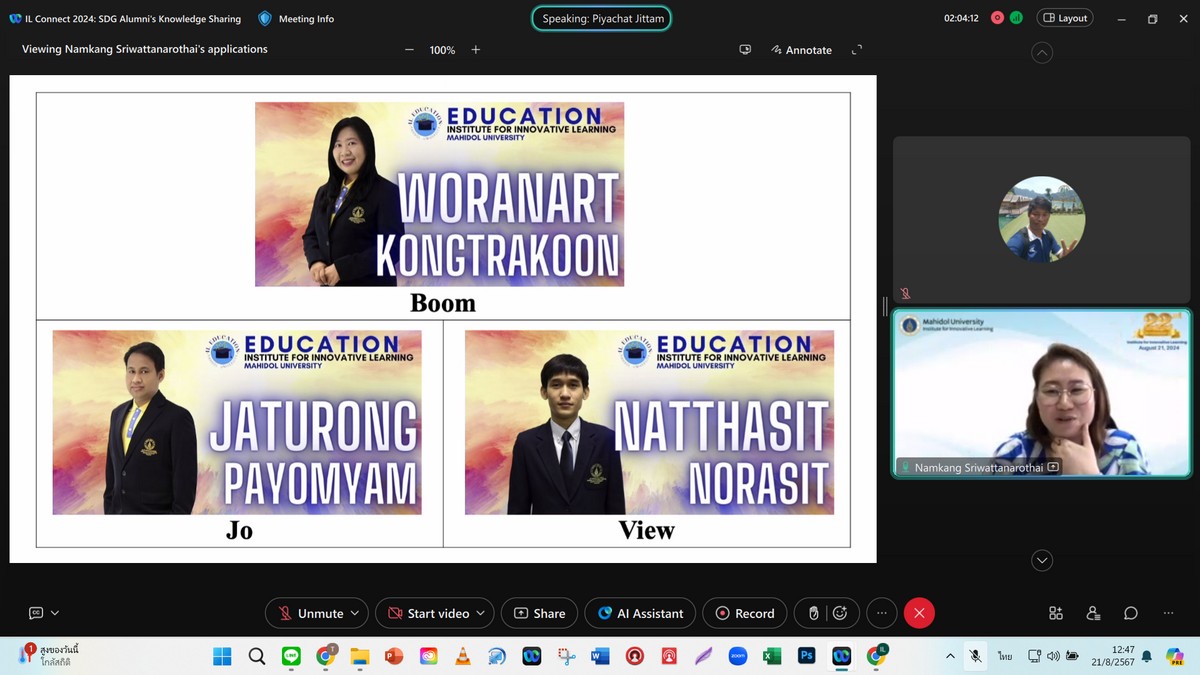Screen dimensions: 1200x675
Task: Toggle recording with the Record button
Action: click(744, 613)
